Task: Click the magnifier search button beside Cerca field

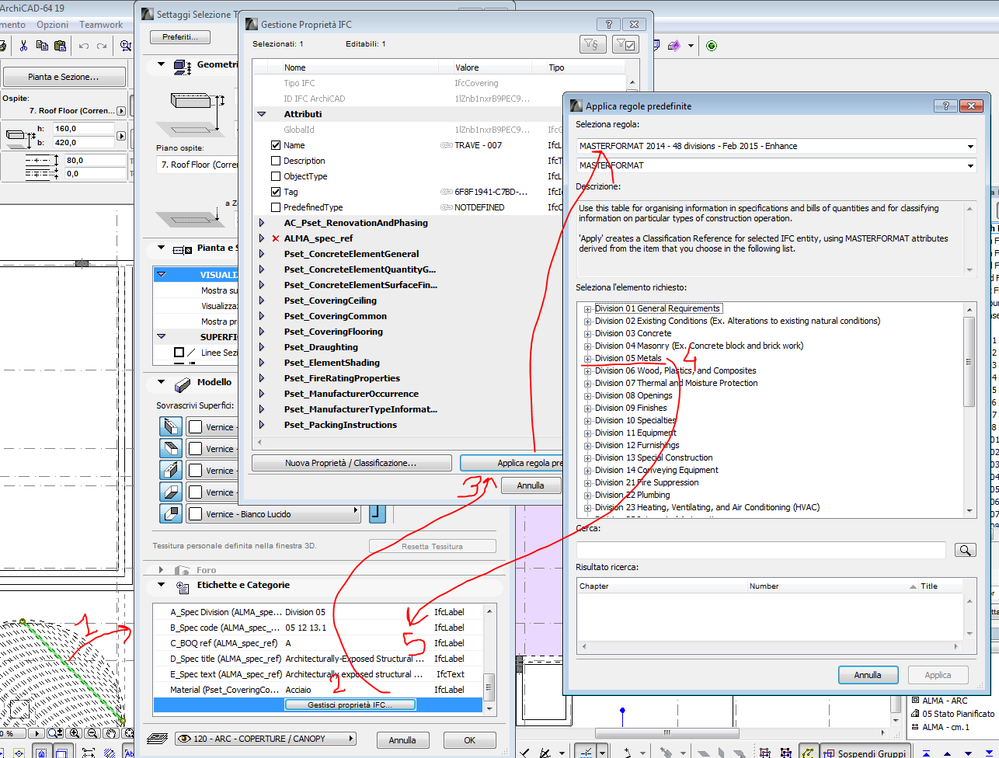Action: [x=965, y=550]
